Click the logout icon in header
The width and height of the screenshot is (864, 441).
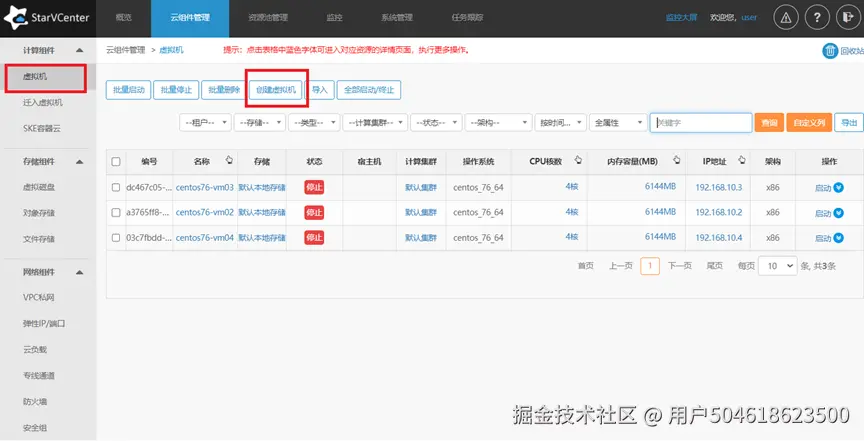coord(849,18)
